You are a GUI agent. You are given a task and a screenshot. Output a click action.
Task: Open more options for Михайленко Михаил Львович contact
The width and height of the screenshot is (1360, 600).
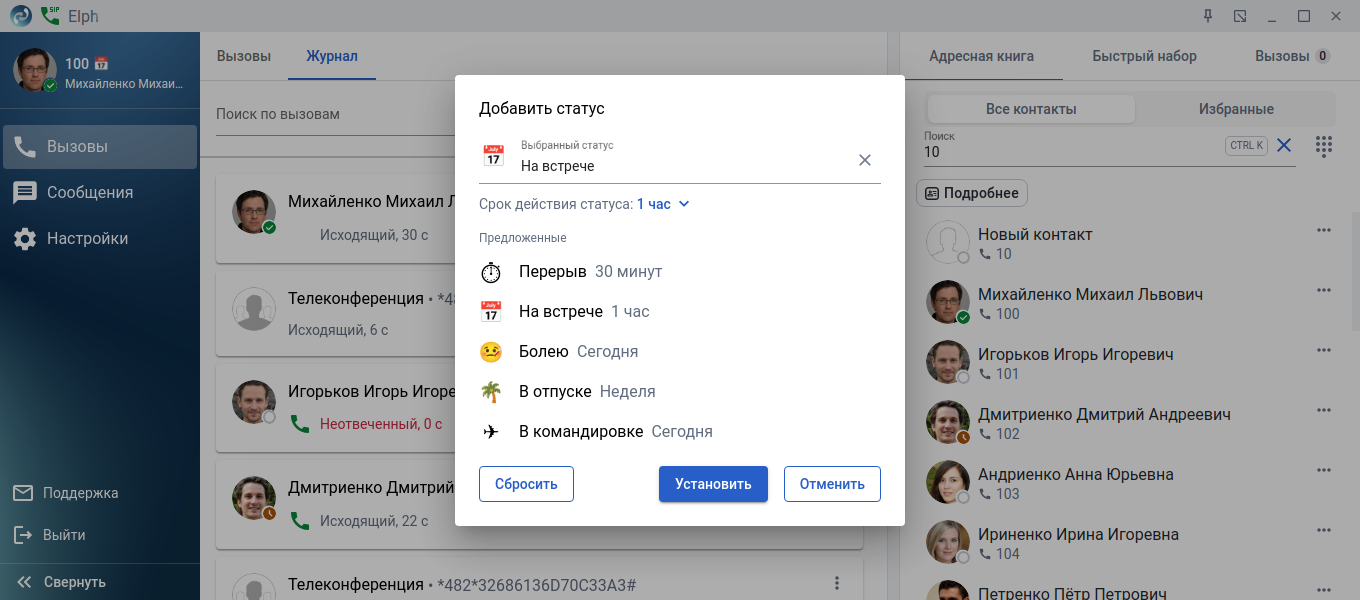(1324, 290)
